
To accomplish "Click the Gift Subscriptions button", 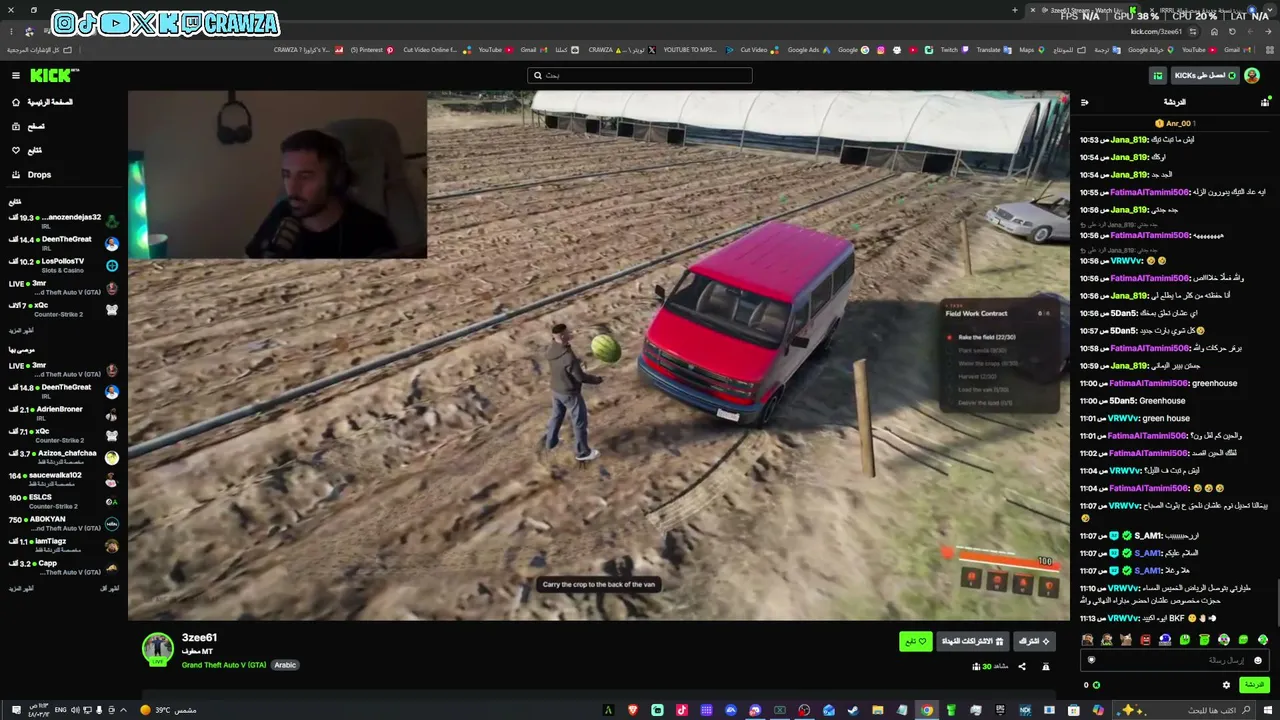I will [972, 641].
